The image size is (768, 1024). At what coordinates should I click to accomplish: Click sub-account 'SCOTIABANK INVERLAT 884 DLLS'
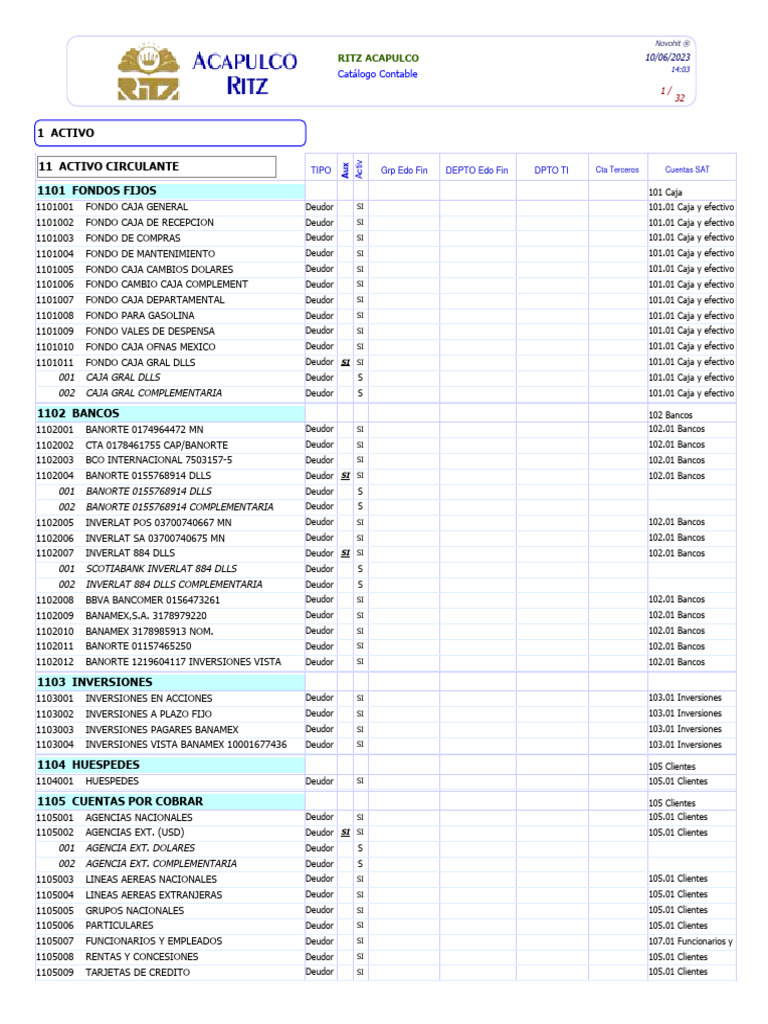tap(161, 569)
